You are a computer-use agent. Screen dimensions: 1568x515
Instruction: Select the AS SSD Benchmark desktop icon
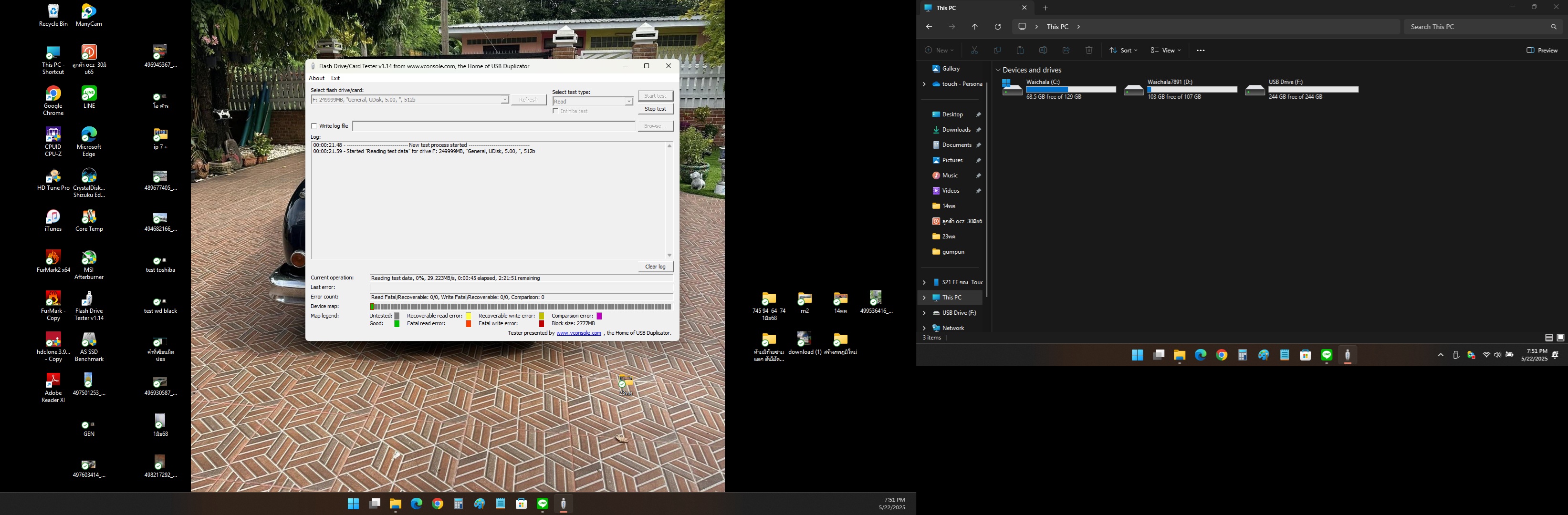pos(89,347)
